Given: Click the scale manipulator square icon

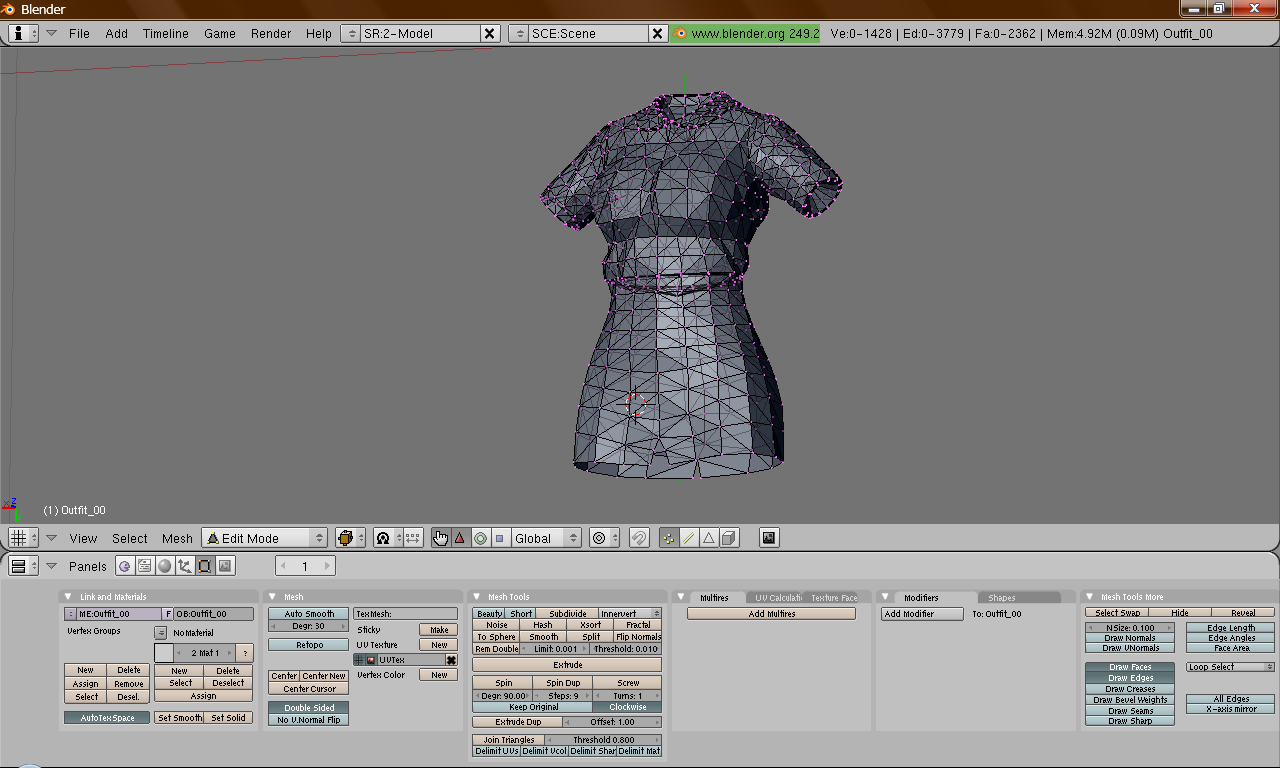Looking at the screenshot, I should (500, 538).
